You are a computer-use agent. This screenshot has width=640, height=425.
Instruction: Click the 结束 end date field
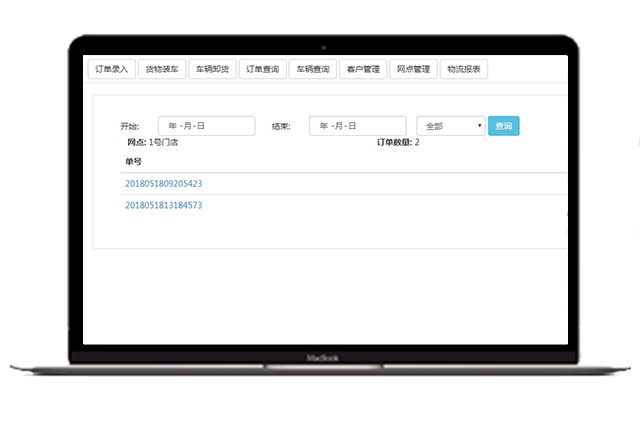[357, 126]
